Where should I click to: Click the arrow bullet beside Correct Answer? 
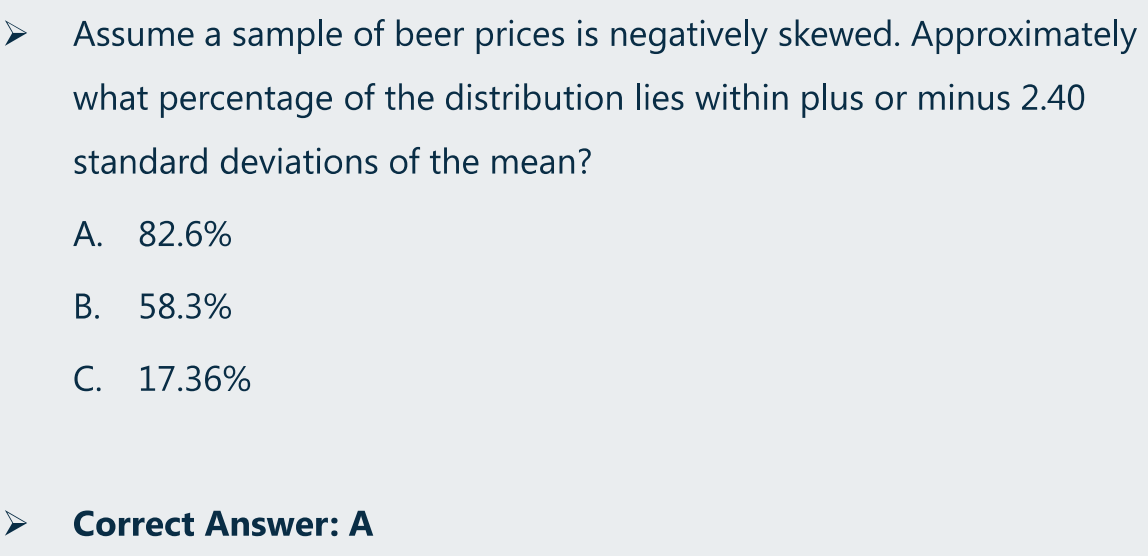click(15, 523)
